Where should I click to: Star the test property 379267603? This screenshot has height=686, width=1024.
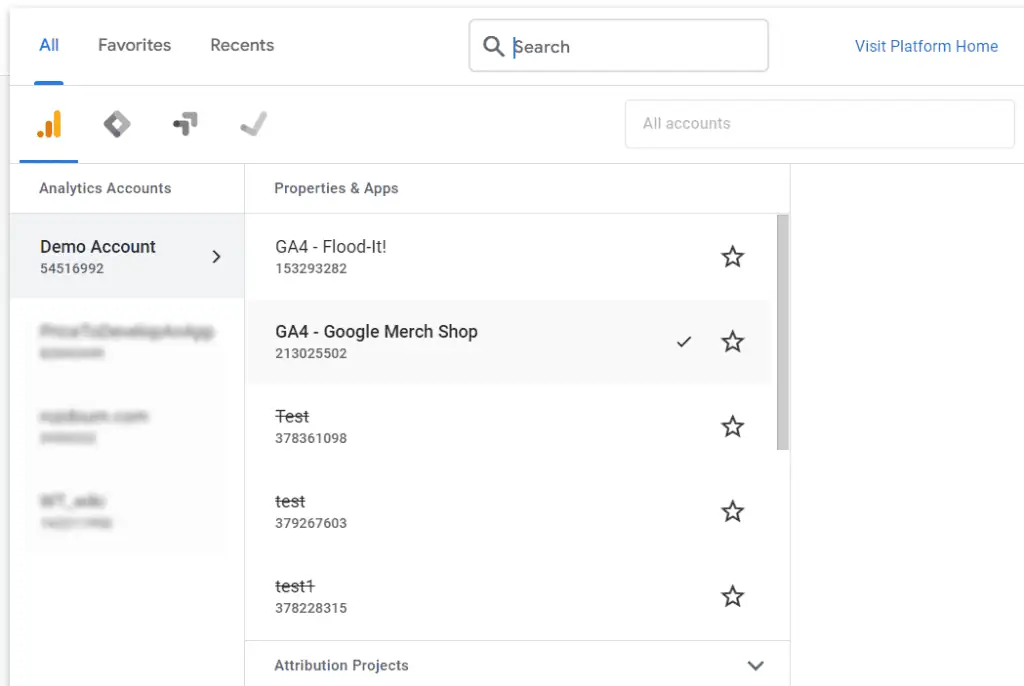point(733,512)
